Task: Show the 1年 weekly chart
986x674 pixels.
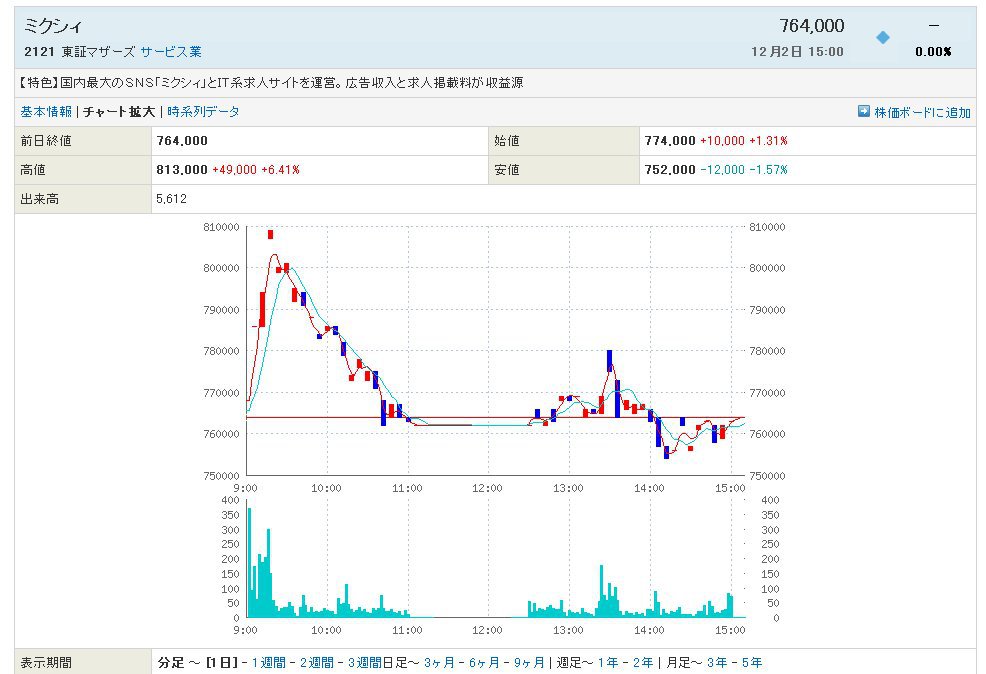Action: pos(607,662)
